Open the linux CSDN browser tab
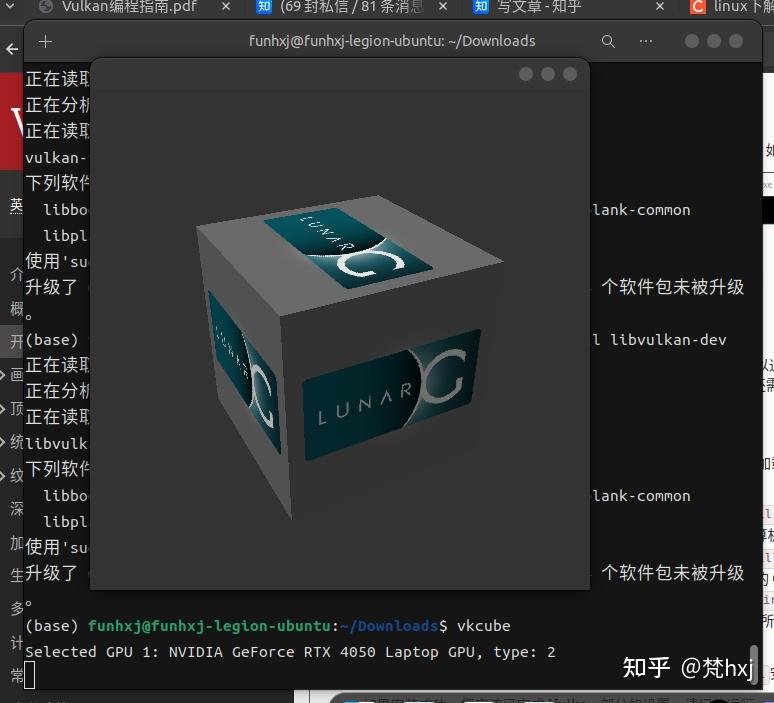 [x=731, y=6]
